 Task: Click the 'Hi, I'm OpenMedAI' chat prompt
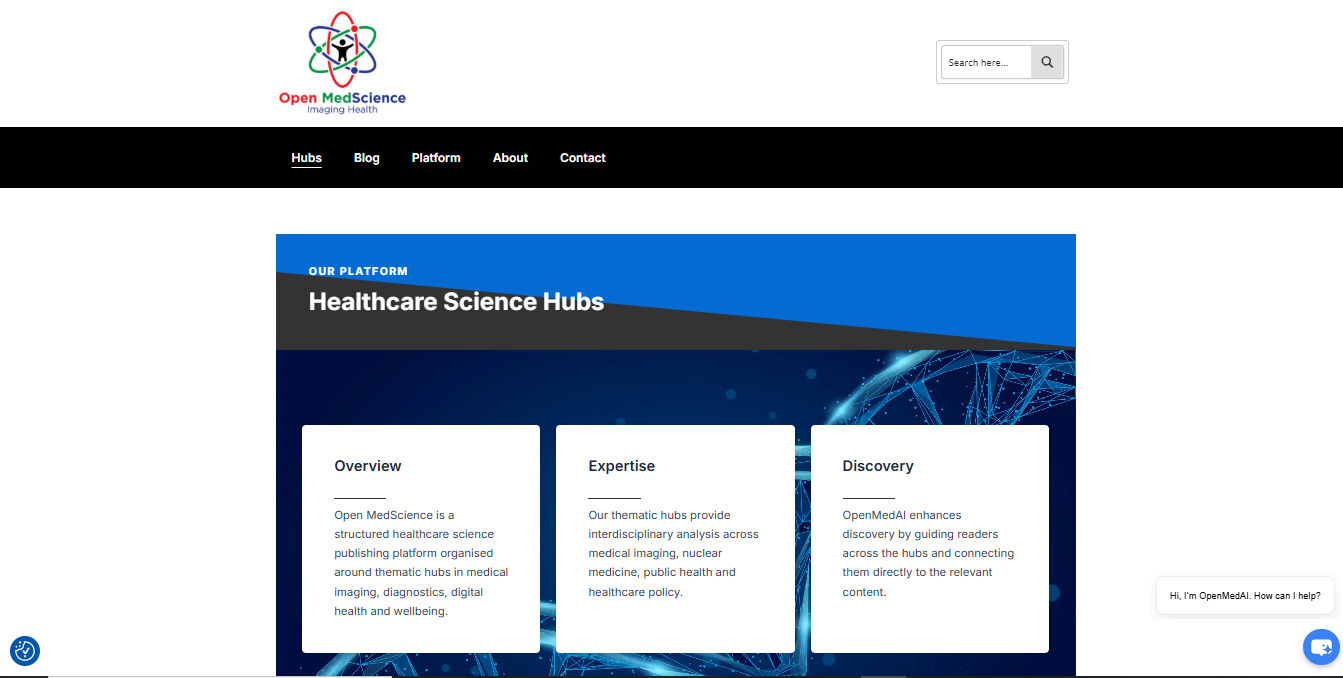(x=1245, y=596)
